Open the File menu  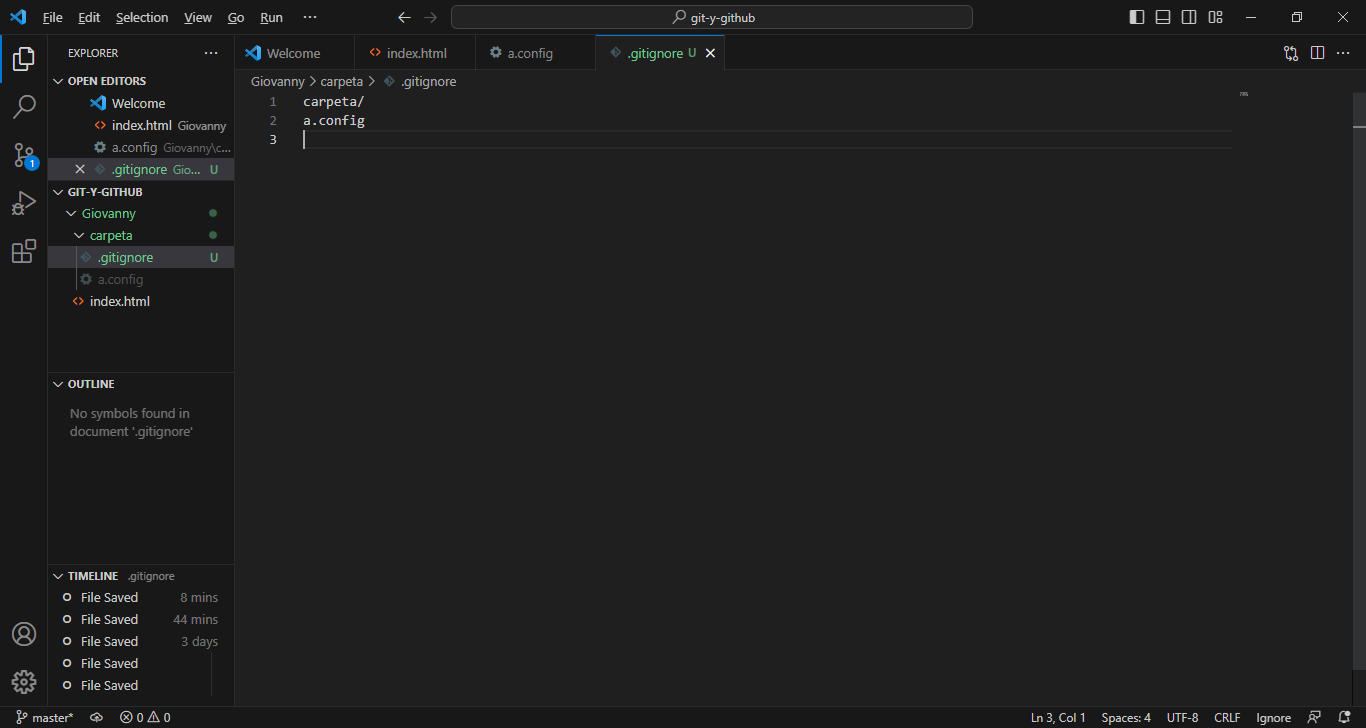pos(52,17)
